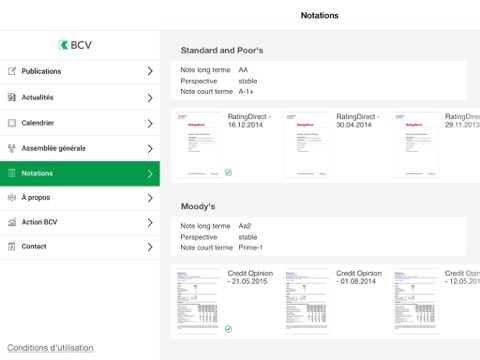
Task: Expand the Assemblée générale chevron arrow
Action: click(x=150, y=149)
